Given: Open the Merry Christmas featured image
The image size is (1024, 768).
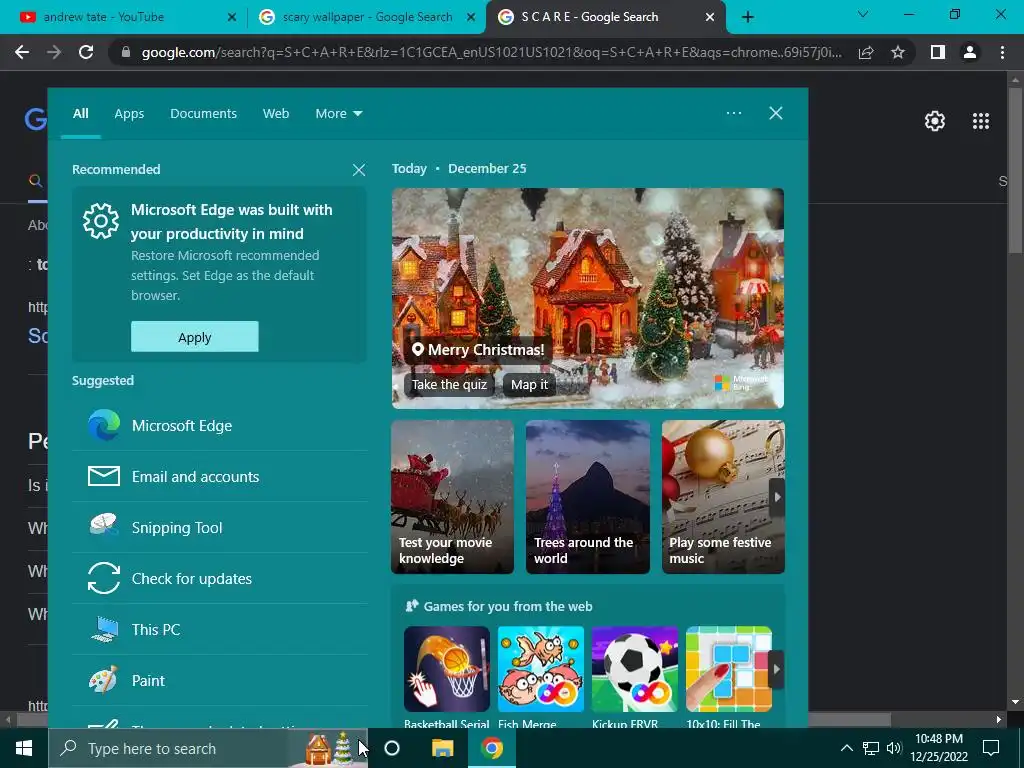Looking at the screenshot, I should click(x=588, y=298).
